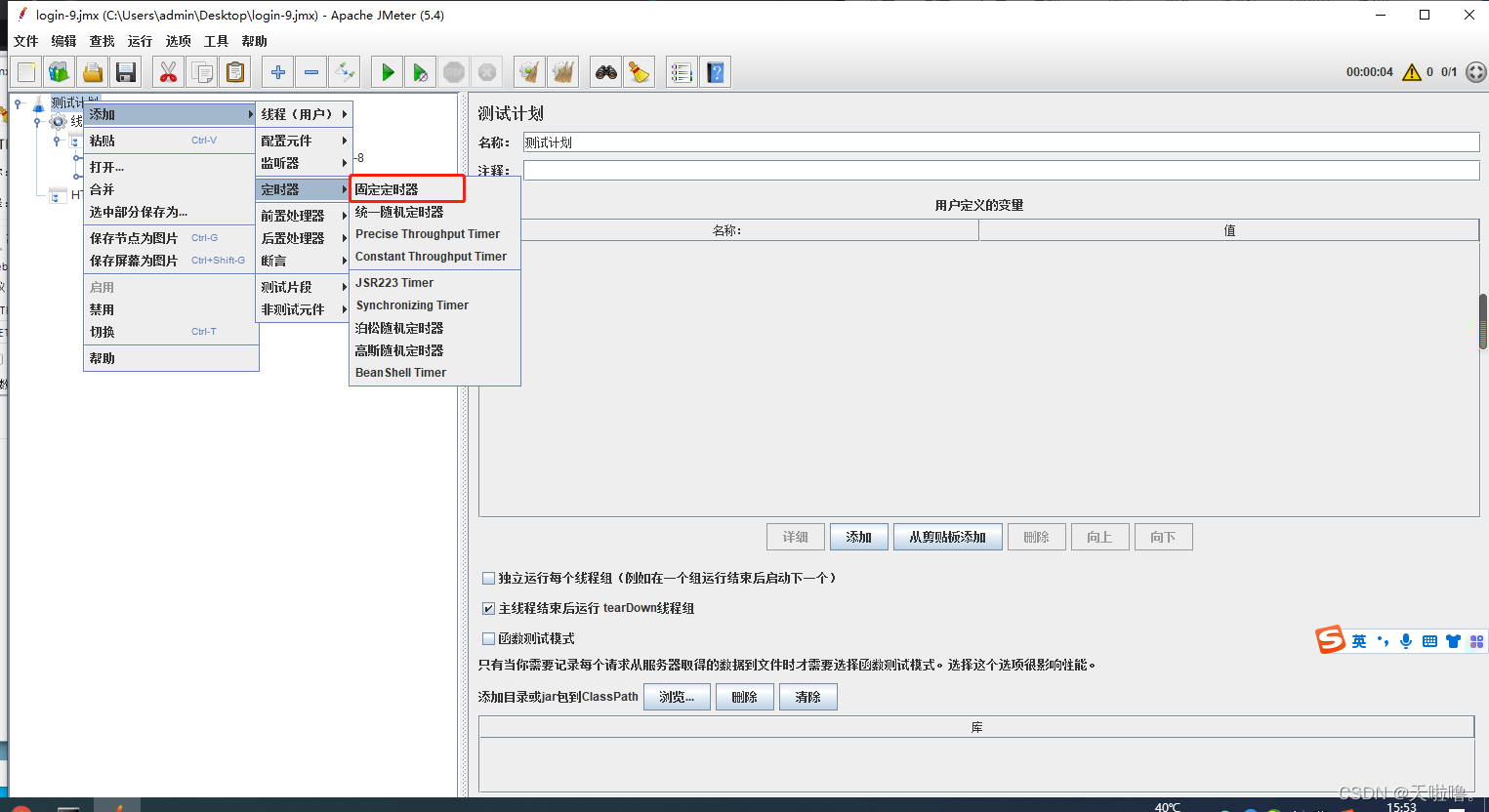Click the Sogou input method S icon
Image resolution: width=1489 pixels, height=812 pixels.
point(1331,640)
